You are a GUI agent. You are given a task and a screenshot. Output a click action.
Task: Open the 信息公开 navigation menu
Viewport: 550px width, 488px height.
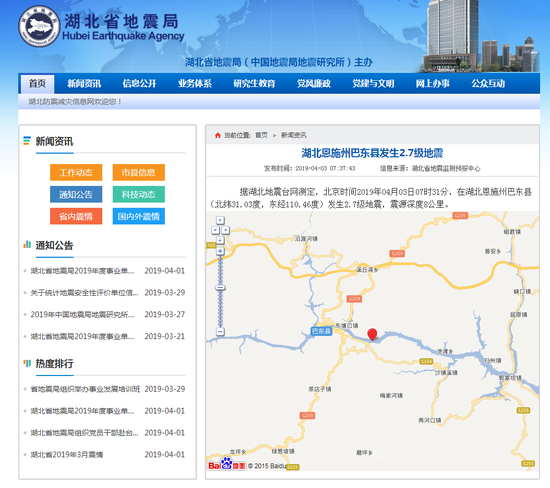tap(139, 83)
